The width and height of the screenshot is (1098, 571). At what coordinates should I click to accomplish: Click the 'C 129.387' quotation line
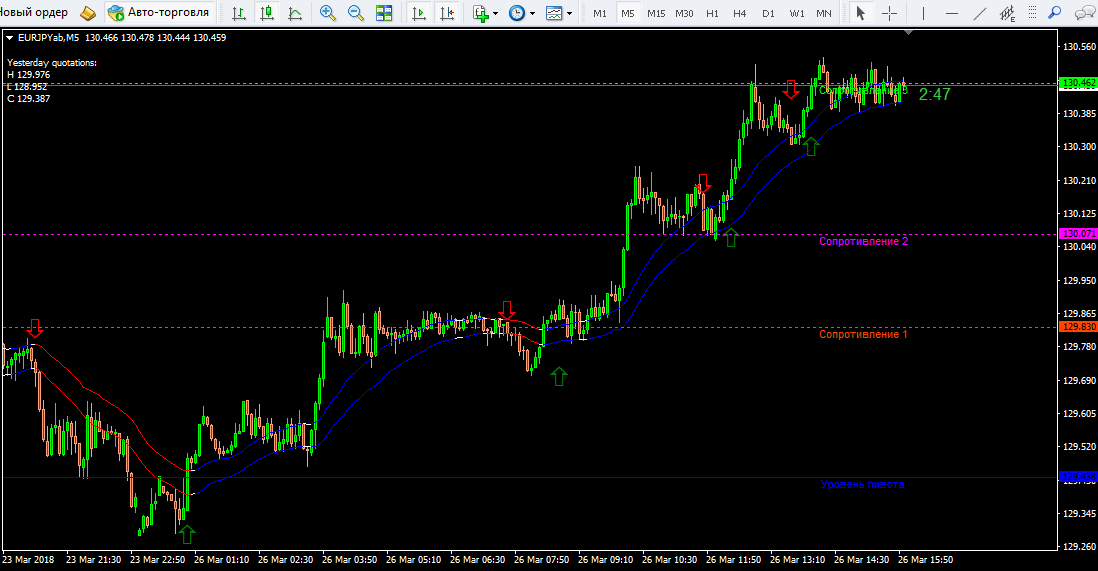tap(29, 99)
